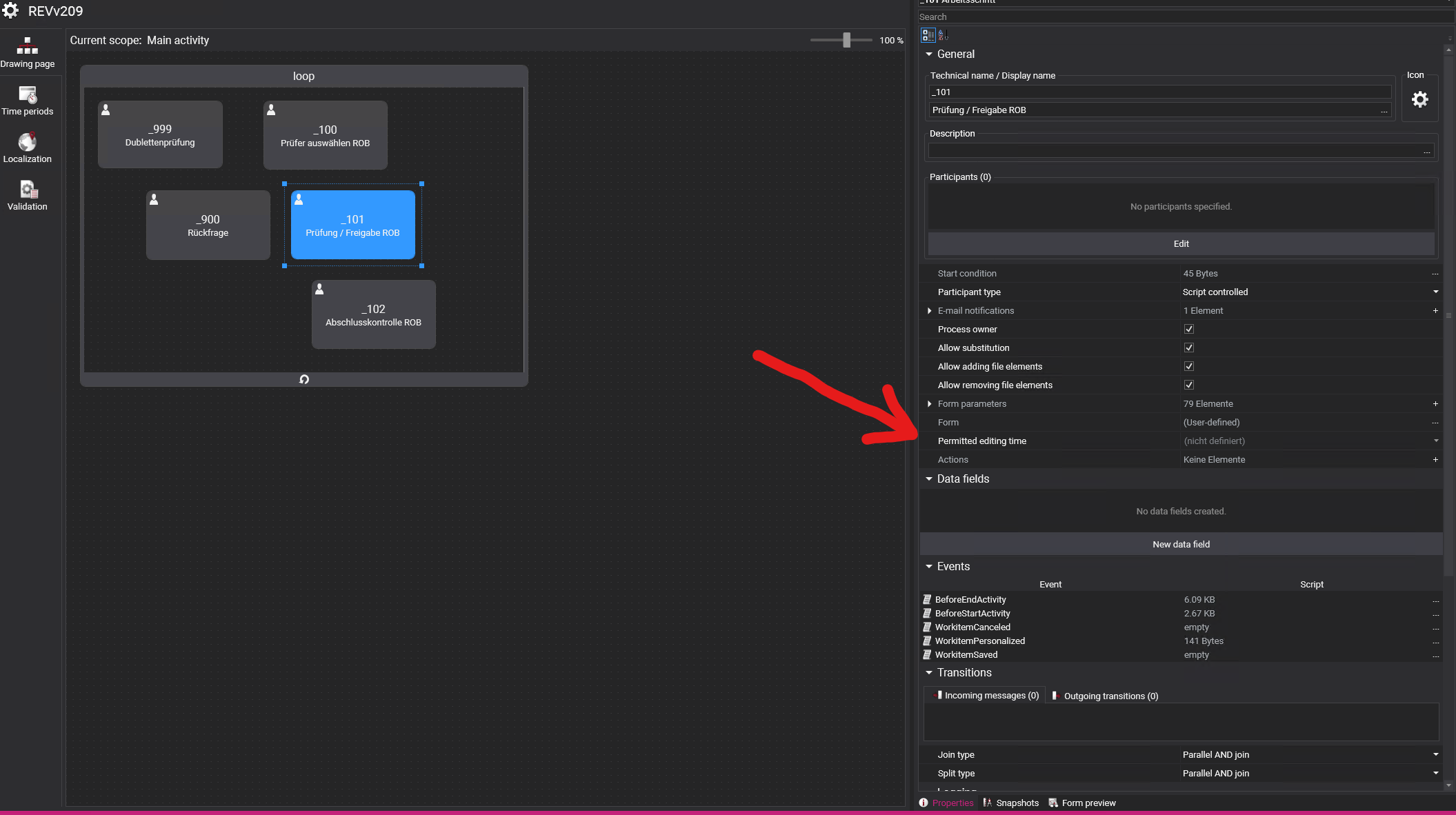Switch properties to categorized view
The height and width of the screenshot is (815, 1456).
tap(928, 35)
